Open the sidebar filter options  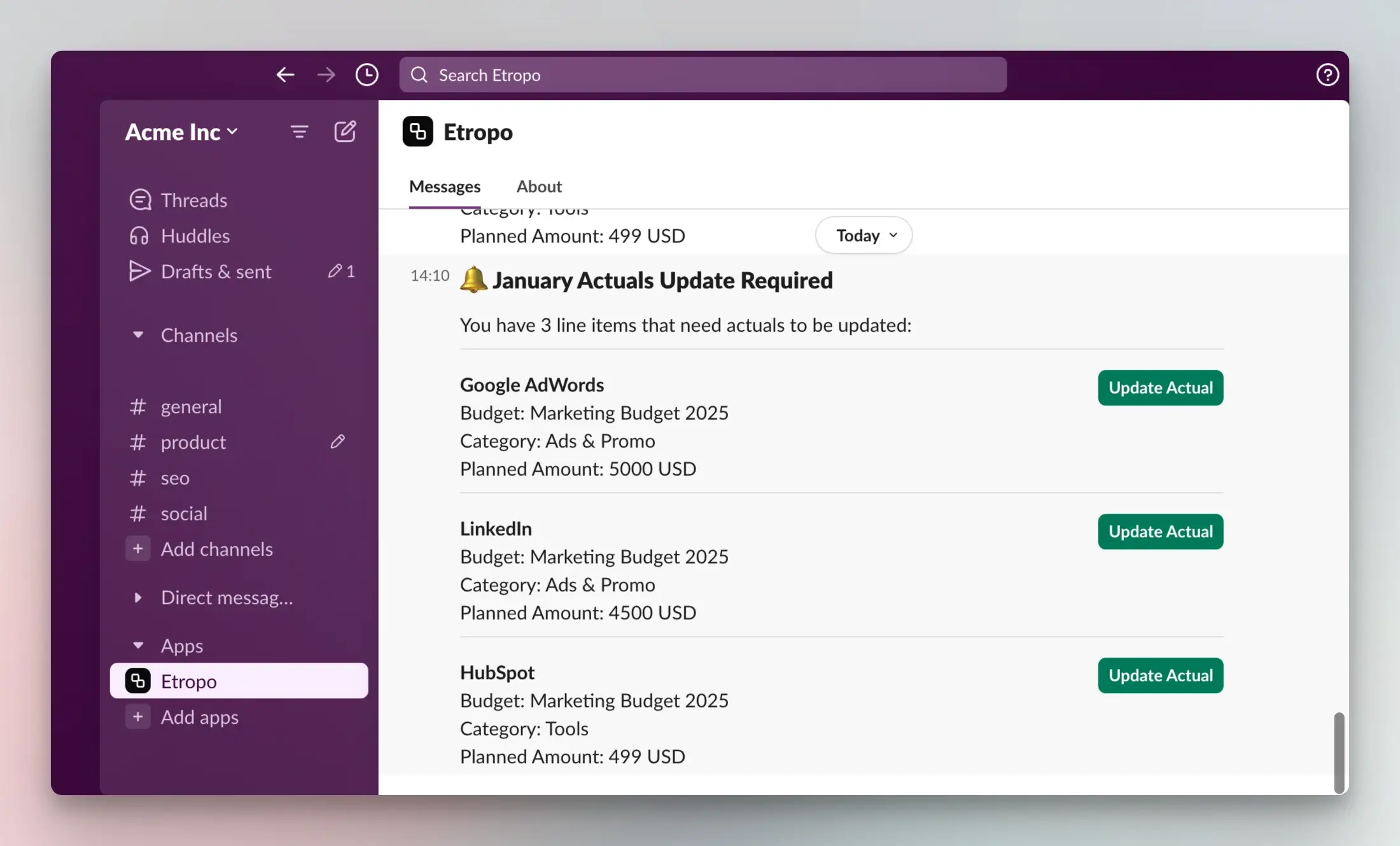coord(299,131)
